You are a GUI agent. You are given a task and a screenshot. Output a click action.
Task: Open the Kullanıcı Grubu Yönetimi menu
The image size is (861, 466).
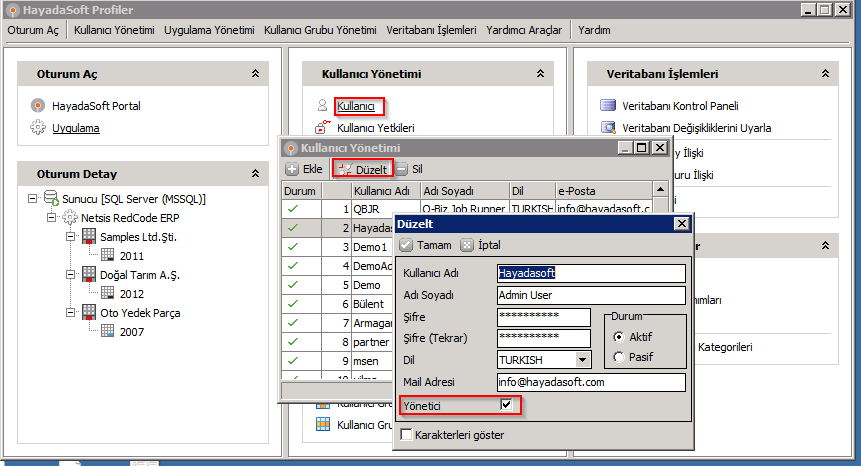320,30
